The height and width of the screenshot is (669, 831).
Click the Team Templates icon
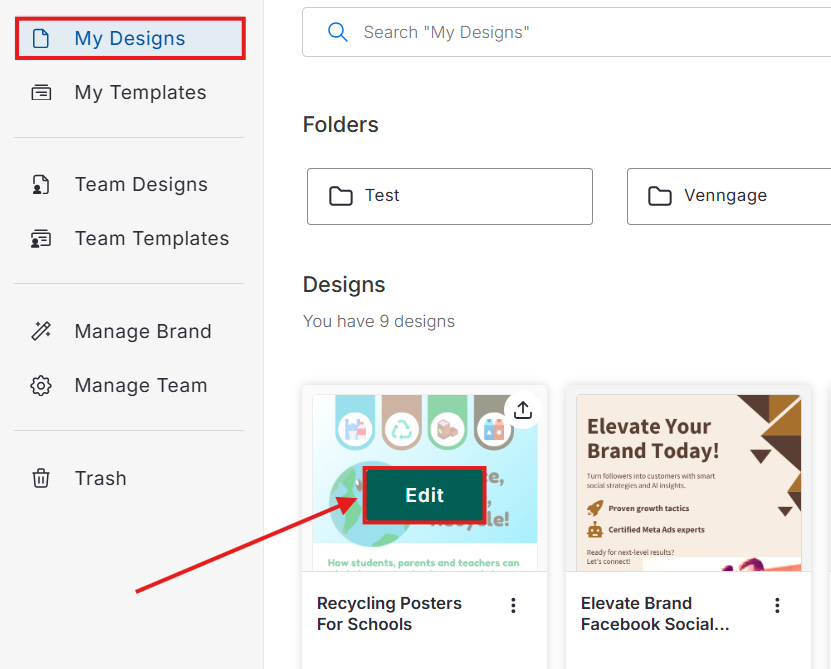point(41,239)
